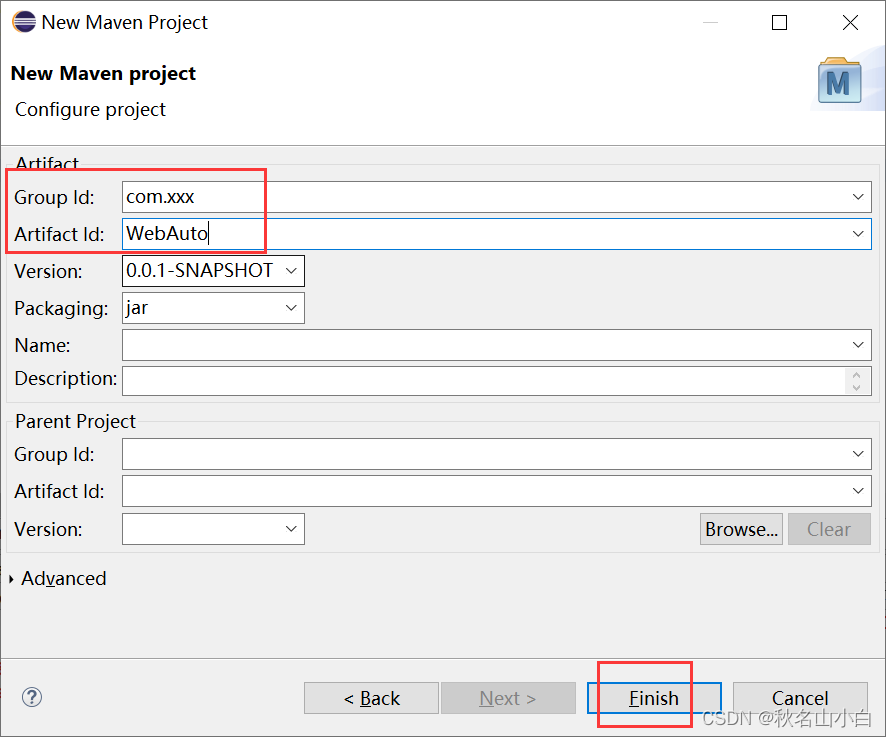Open the Packaging dropdown showing jar
The height and width of the screenshot is (737, 886).
[x=290, y=308]
